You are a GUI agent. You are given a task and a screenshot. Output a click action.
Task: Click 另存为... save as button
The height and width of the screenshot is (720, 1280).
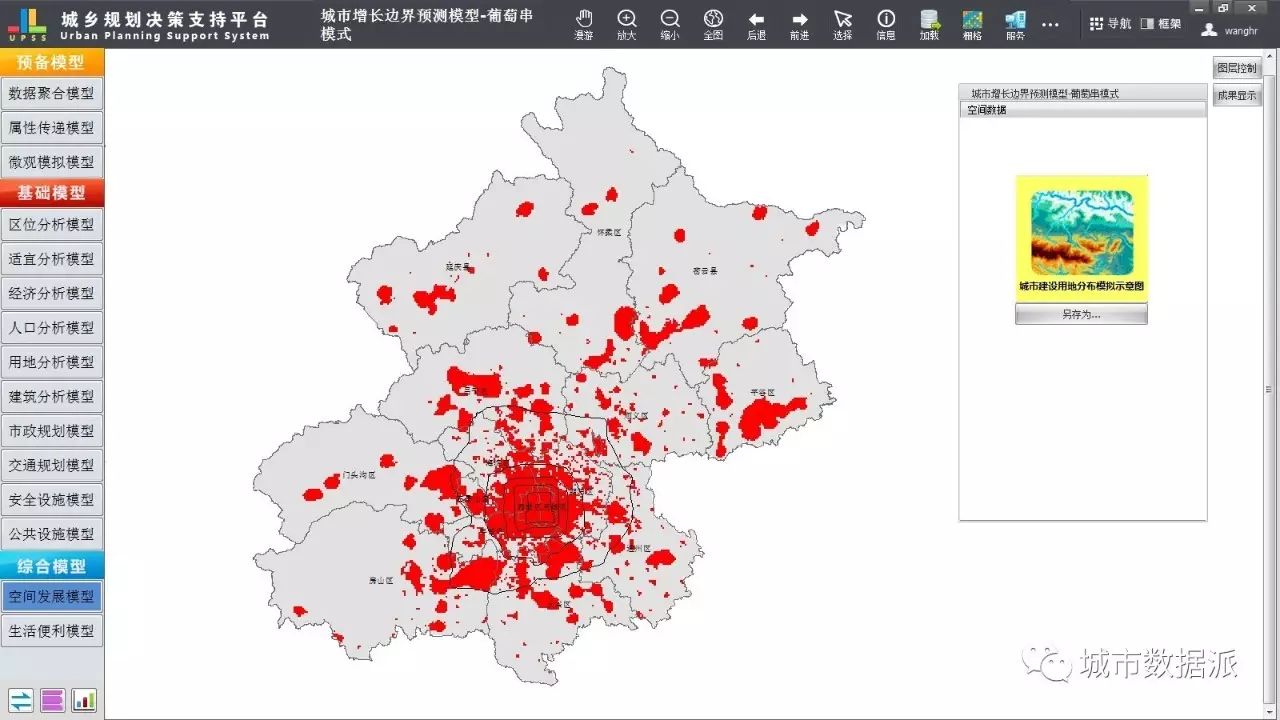(1081, 314)
